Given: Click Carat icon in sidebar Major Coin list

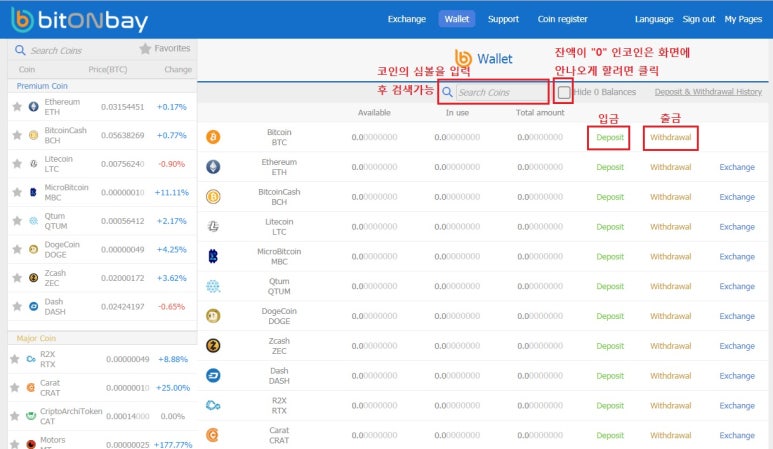Looking at the screenshot, I should (x=31, y=387).
